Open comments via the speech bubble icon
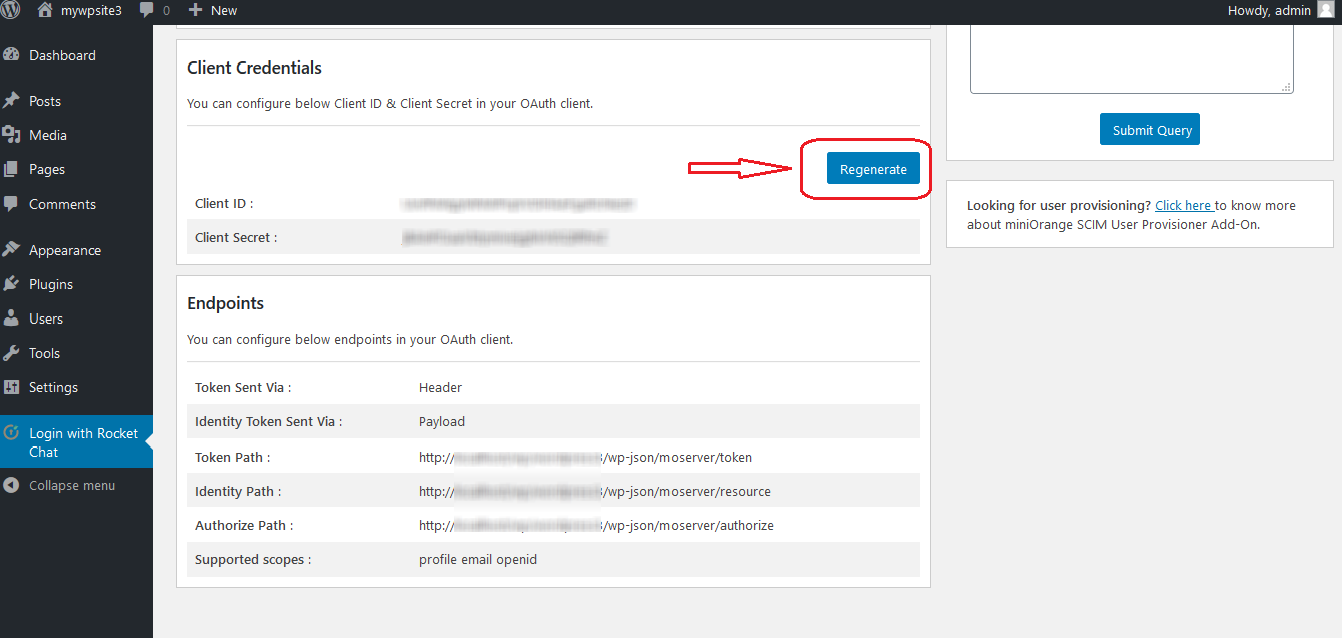Viewport: 1342px width, 638px height. [x=145, y=10]
